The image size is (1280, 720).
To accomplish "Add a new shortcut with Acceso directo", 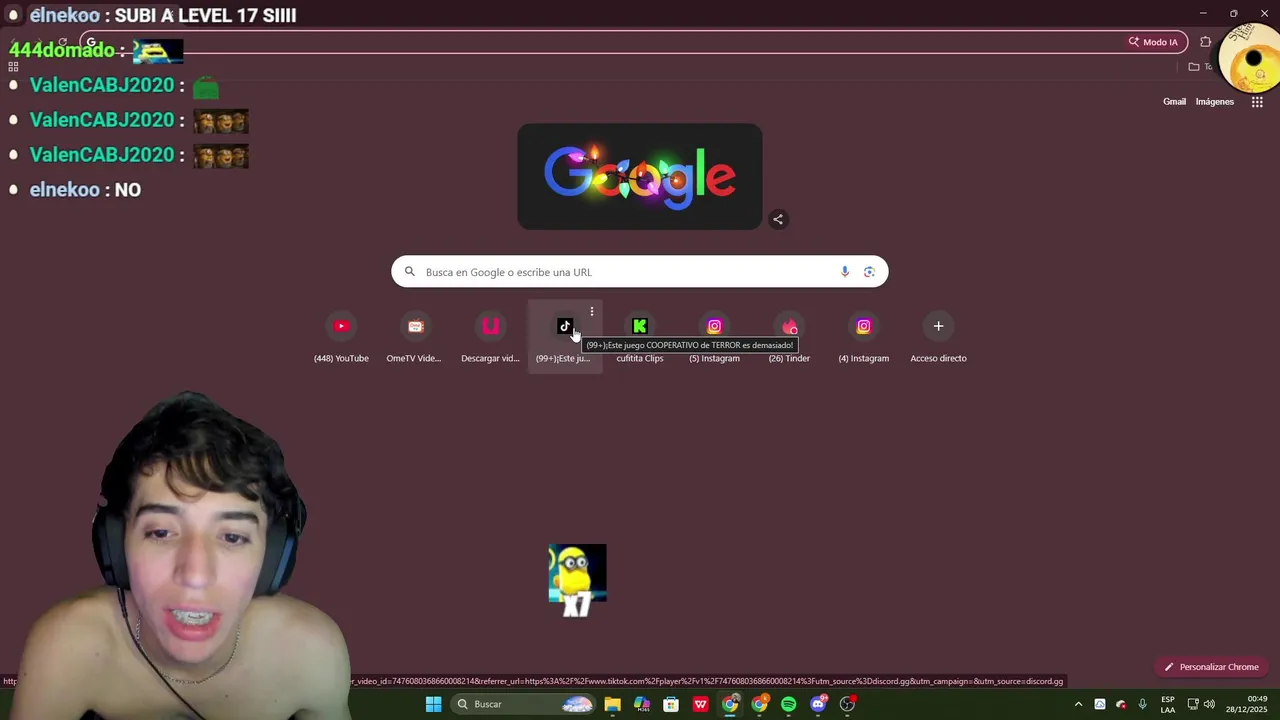I will [938, 337].
